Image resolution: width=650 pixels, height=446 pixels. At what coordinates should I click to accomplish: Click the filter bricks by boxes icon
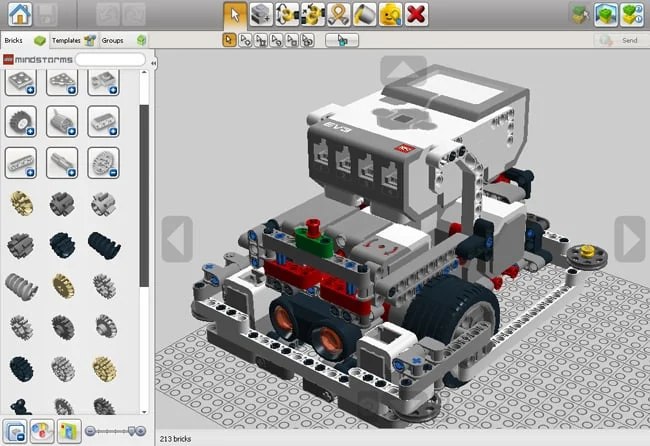coord(69,431)
